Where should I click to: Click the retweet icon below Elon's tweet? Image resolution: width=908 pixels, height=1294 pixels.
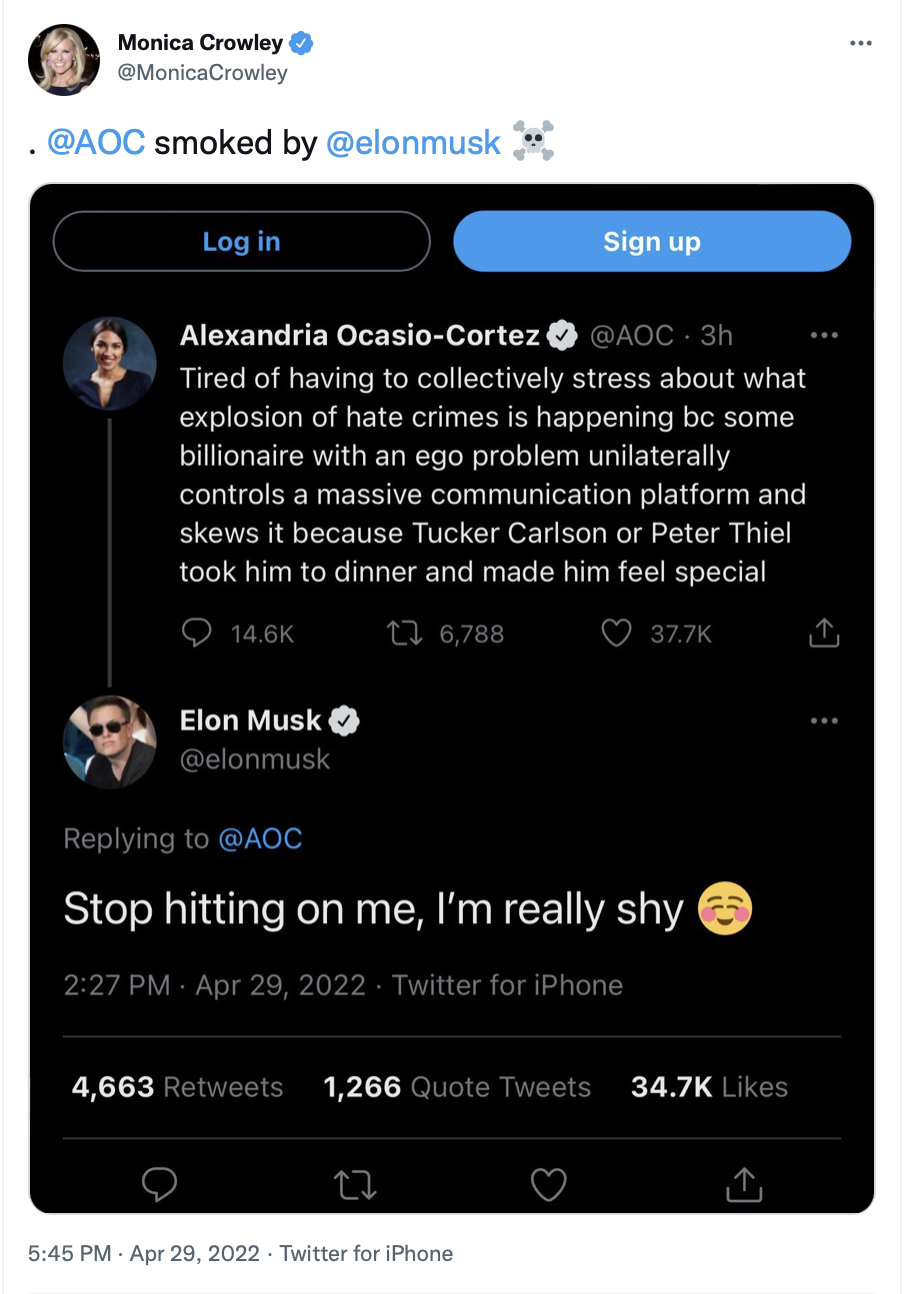pyautogui.click(x=354, y=1186)
